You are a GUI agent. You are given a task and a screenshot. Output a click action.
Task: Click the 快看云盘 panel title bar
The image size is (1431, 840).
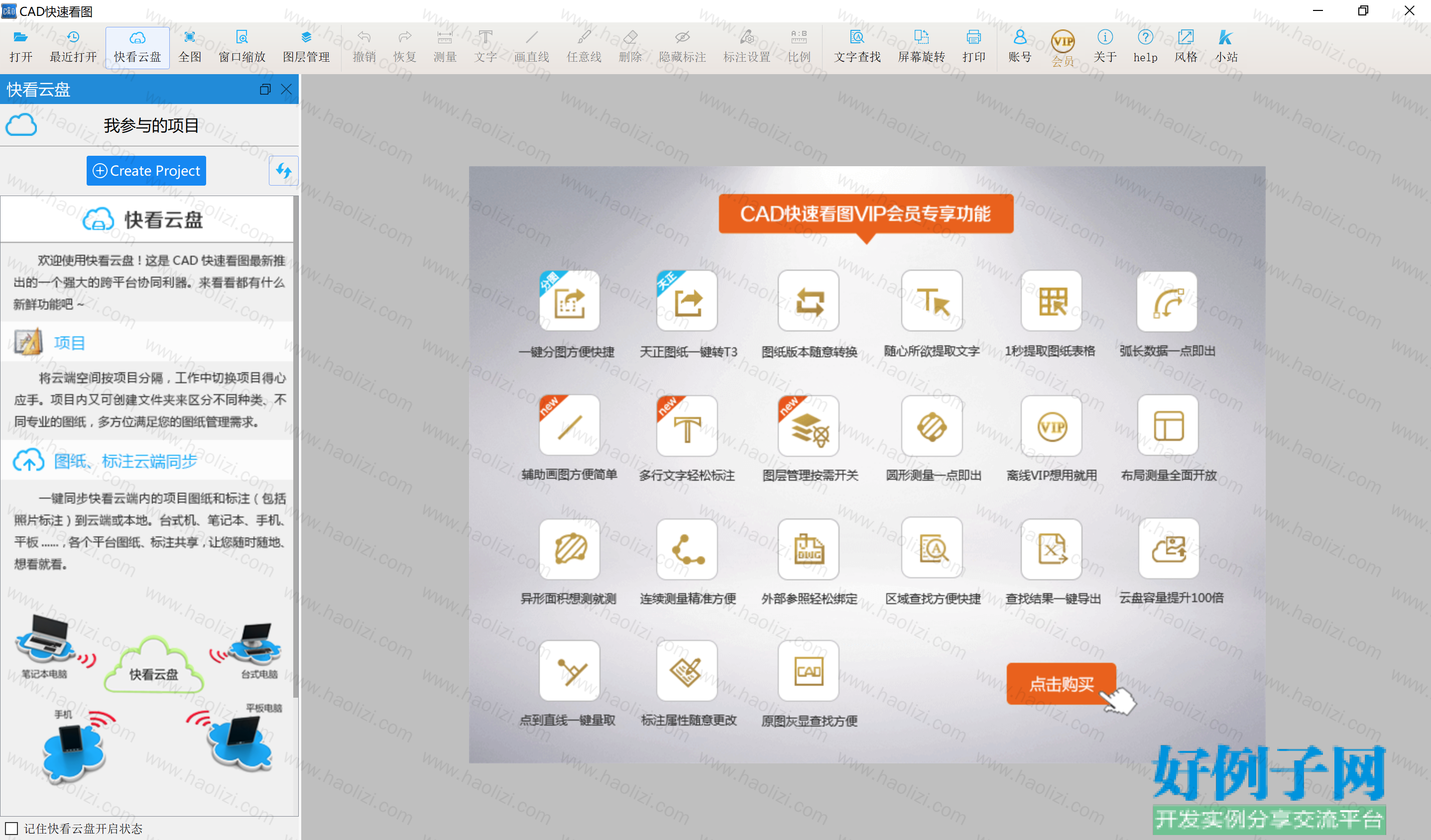tap(149, 90)
